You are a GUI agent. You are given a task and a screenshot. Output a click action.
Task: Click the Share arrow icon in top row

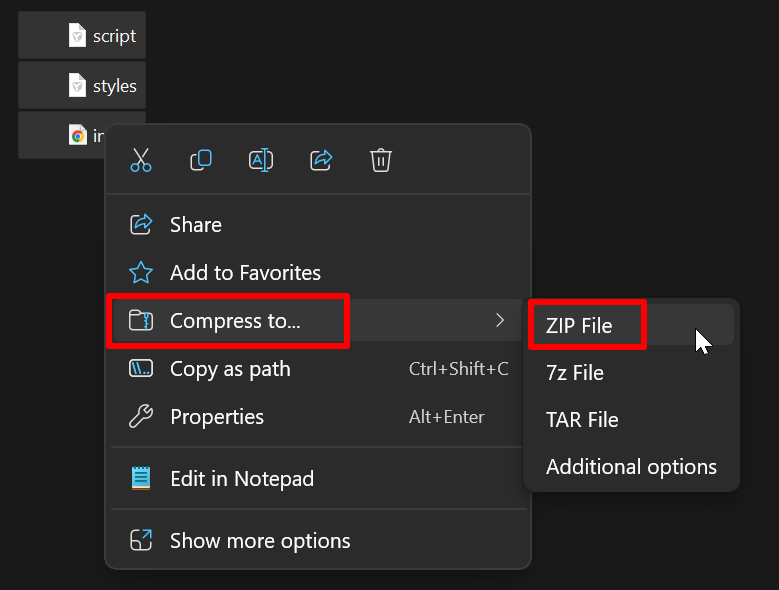click(321, 160)
